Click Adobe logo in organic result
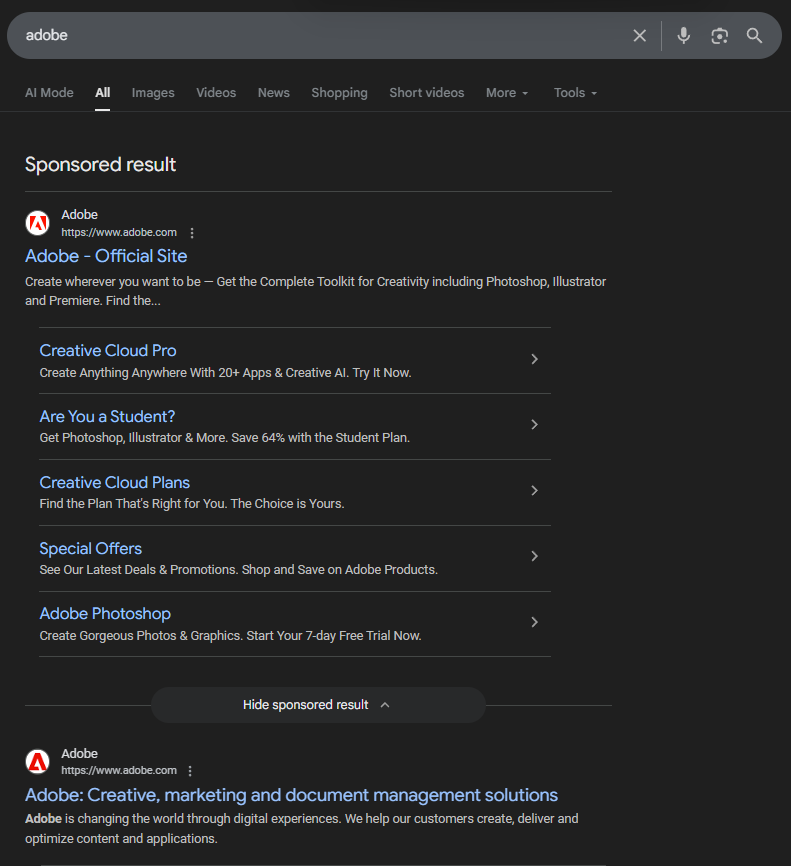This screenshot has height=866, width=791. [x=38, y=762]
